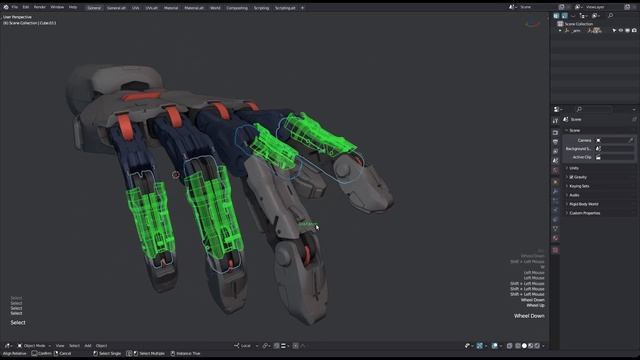Click the Active Clip field
Screen dimensions: 640x360
pos(615,157)
